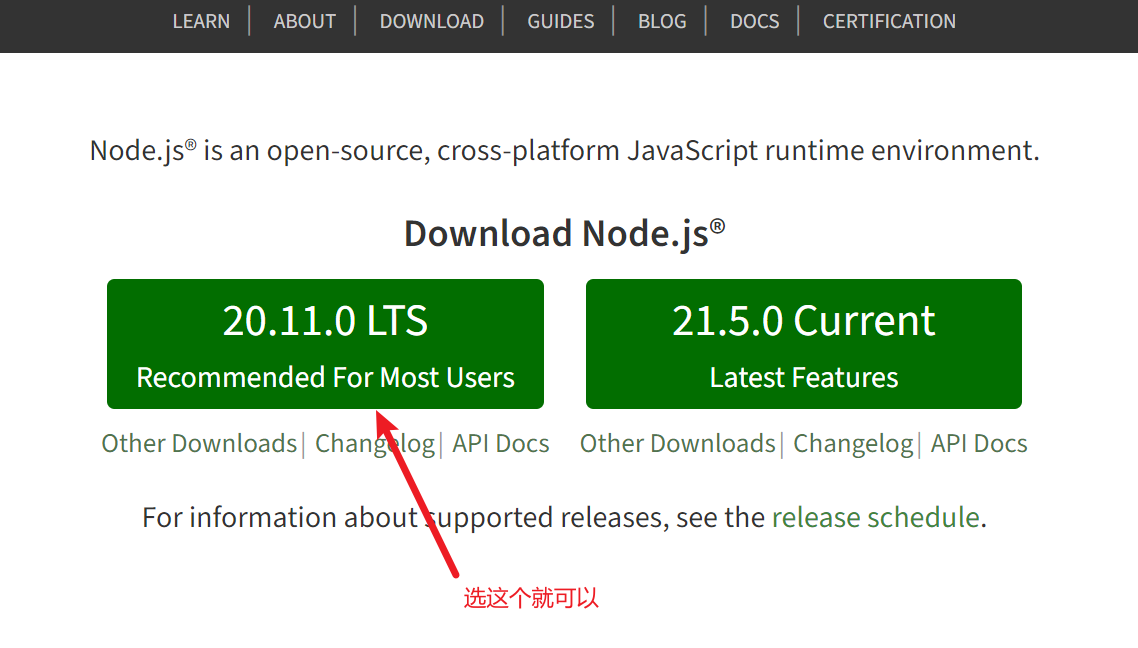Screen dimensions: 1138x648
Task: Open the LEARN menu item
Action: pyautogui.click(x=201, y=21)
